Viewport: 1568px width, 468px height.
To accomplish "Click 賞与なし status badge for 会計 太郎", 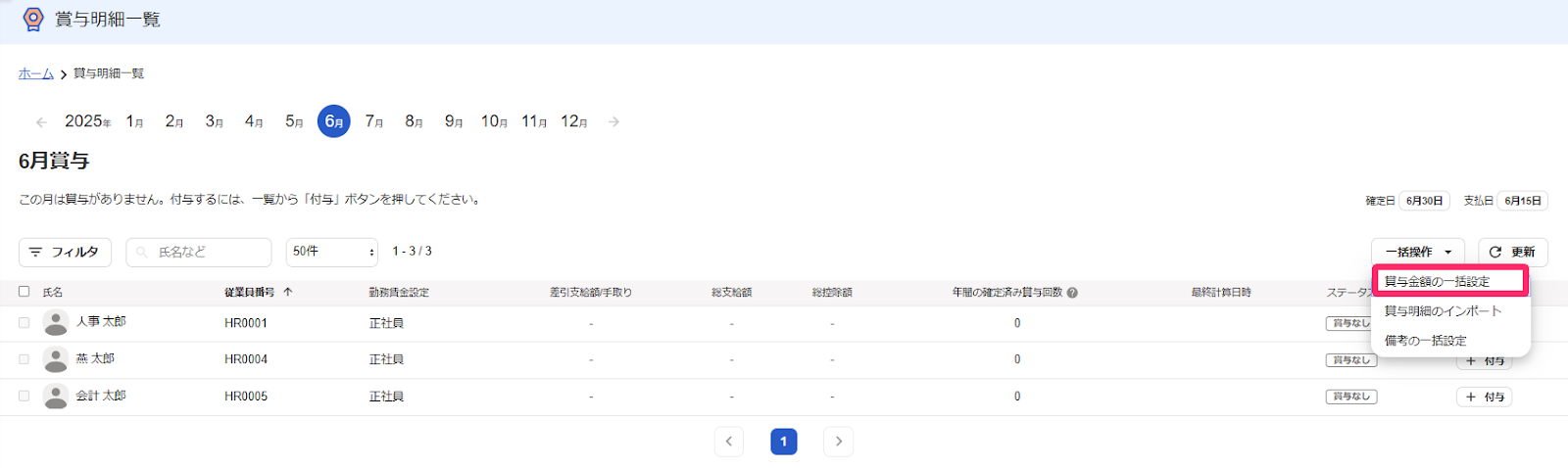I will click(x=1351, y=397).
